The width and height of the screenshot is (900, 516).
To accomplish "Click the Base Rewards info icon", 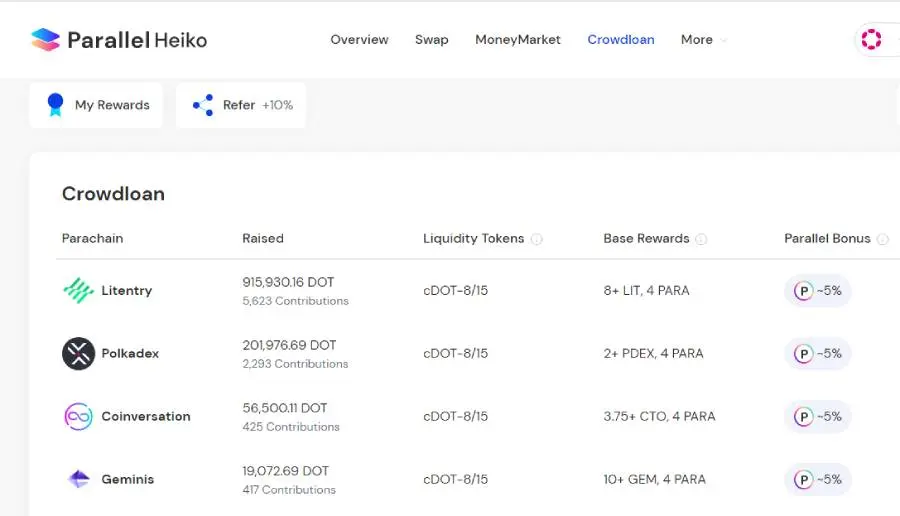I will (x=701, y=239).
